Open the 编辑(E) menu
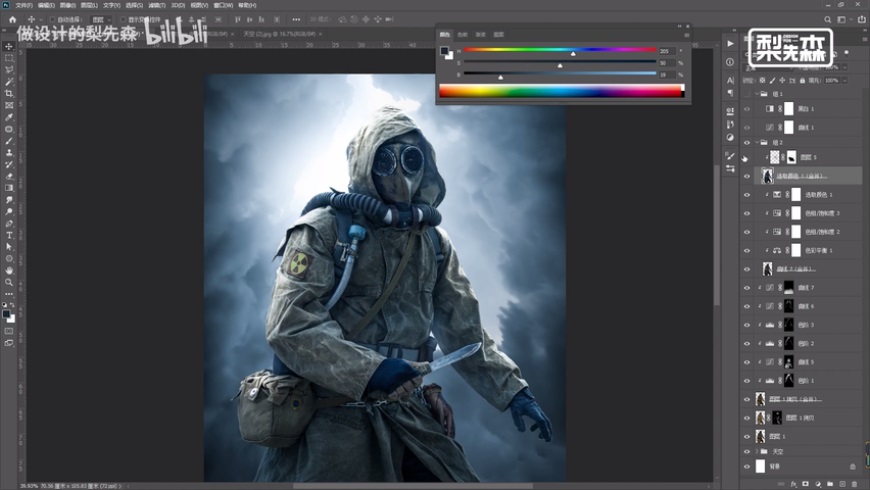The image size is (870, 490). [45, 5]
